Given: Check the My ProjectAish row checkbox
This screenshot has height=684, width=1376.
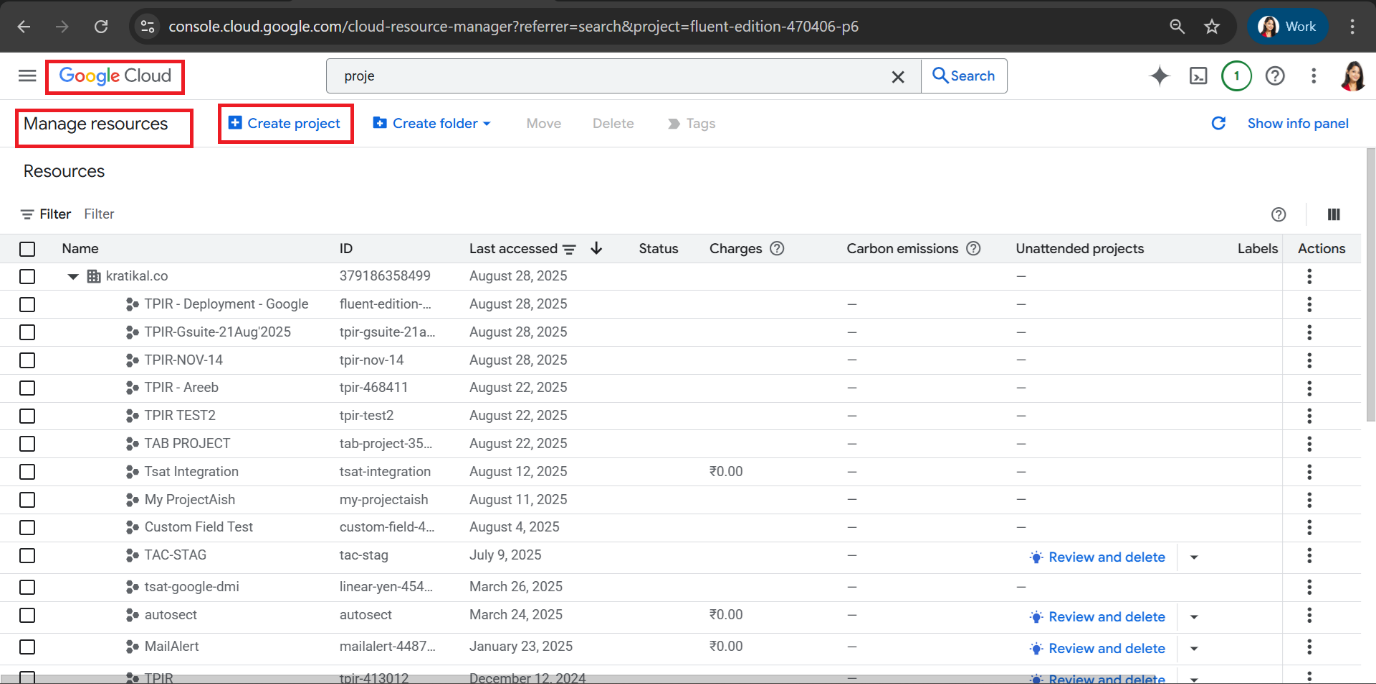Looking at the screenshot, I should (27, 500).
